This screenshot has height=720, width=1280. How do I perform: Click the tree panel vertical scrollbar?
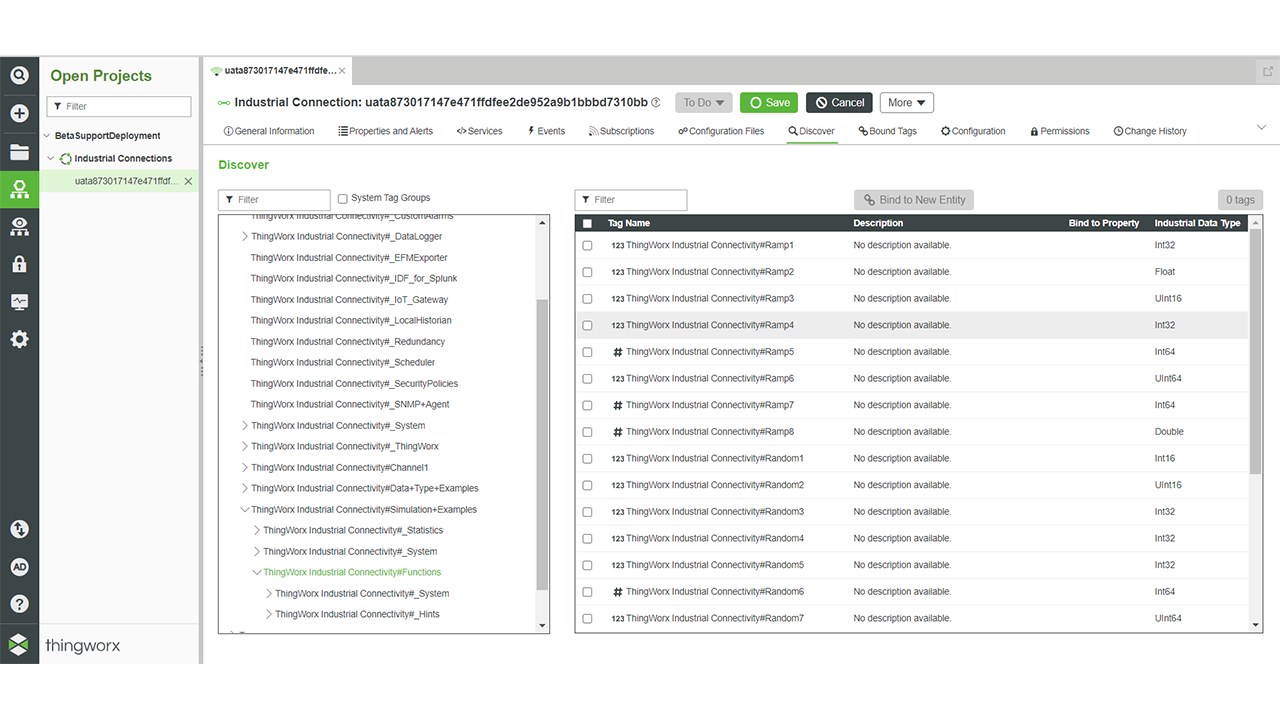click(542, 445)
